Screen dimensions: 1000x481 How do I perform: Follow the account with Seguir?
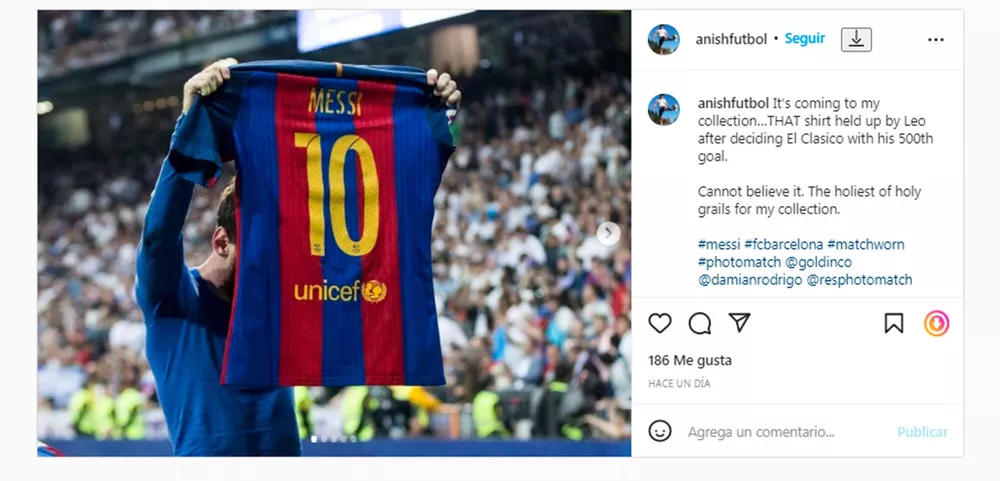pyautogui.click(x=805, y=39)
